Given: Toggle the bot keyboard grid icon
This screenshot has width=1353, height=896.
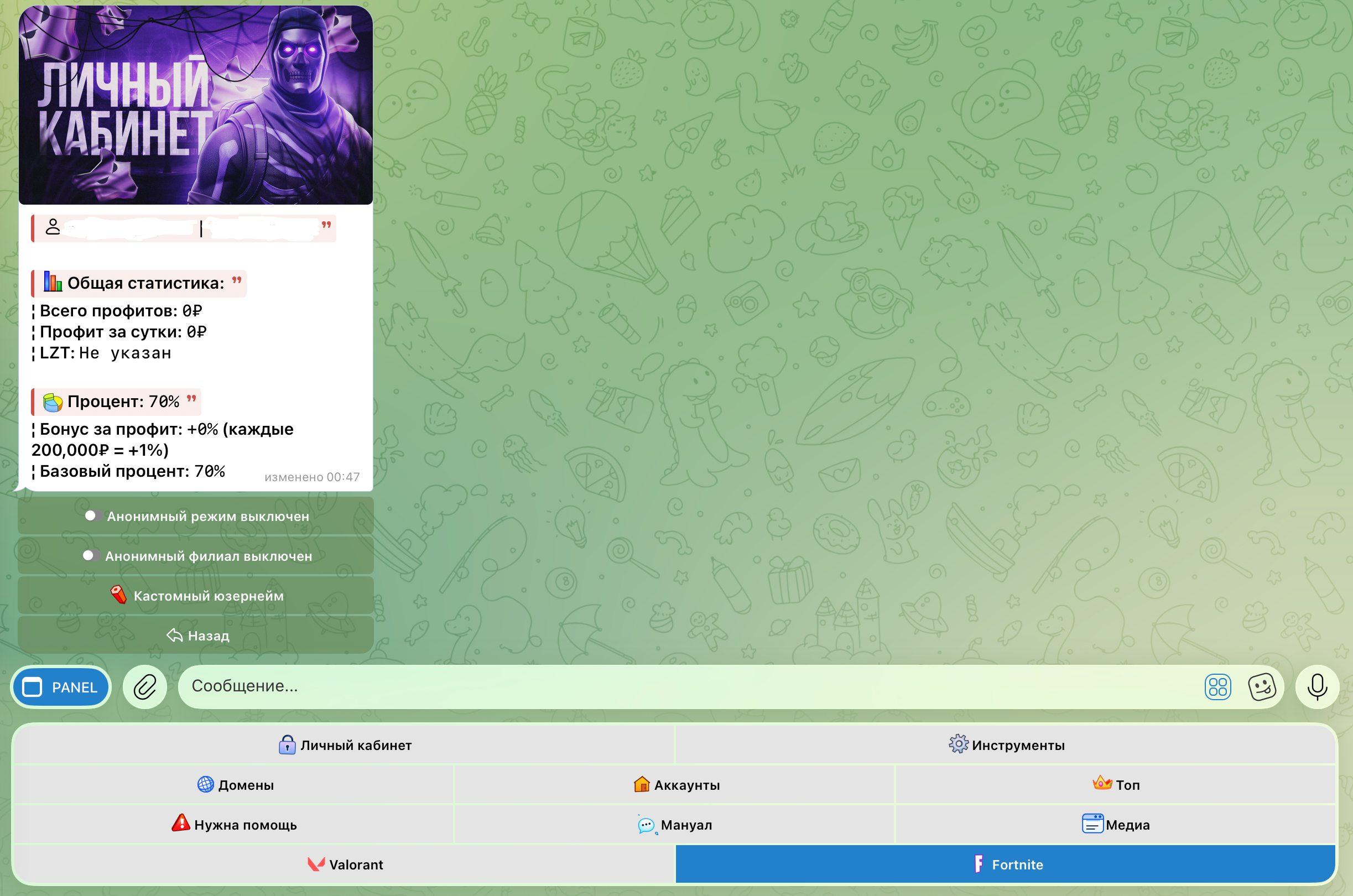Looking at the screenshot, I should 1217,687.
